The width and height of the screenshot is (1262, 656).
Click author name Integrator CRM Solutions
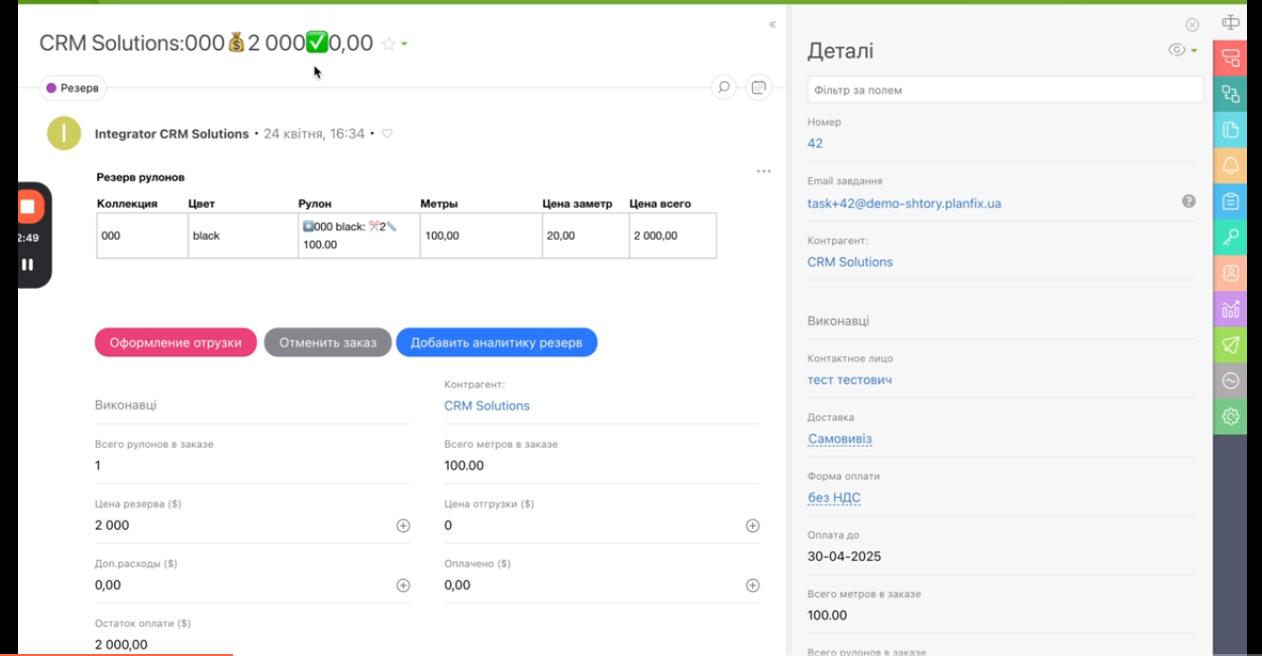[x=172, y=134]
